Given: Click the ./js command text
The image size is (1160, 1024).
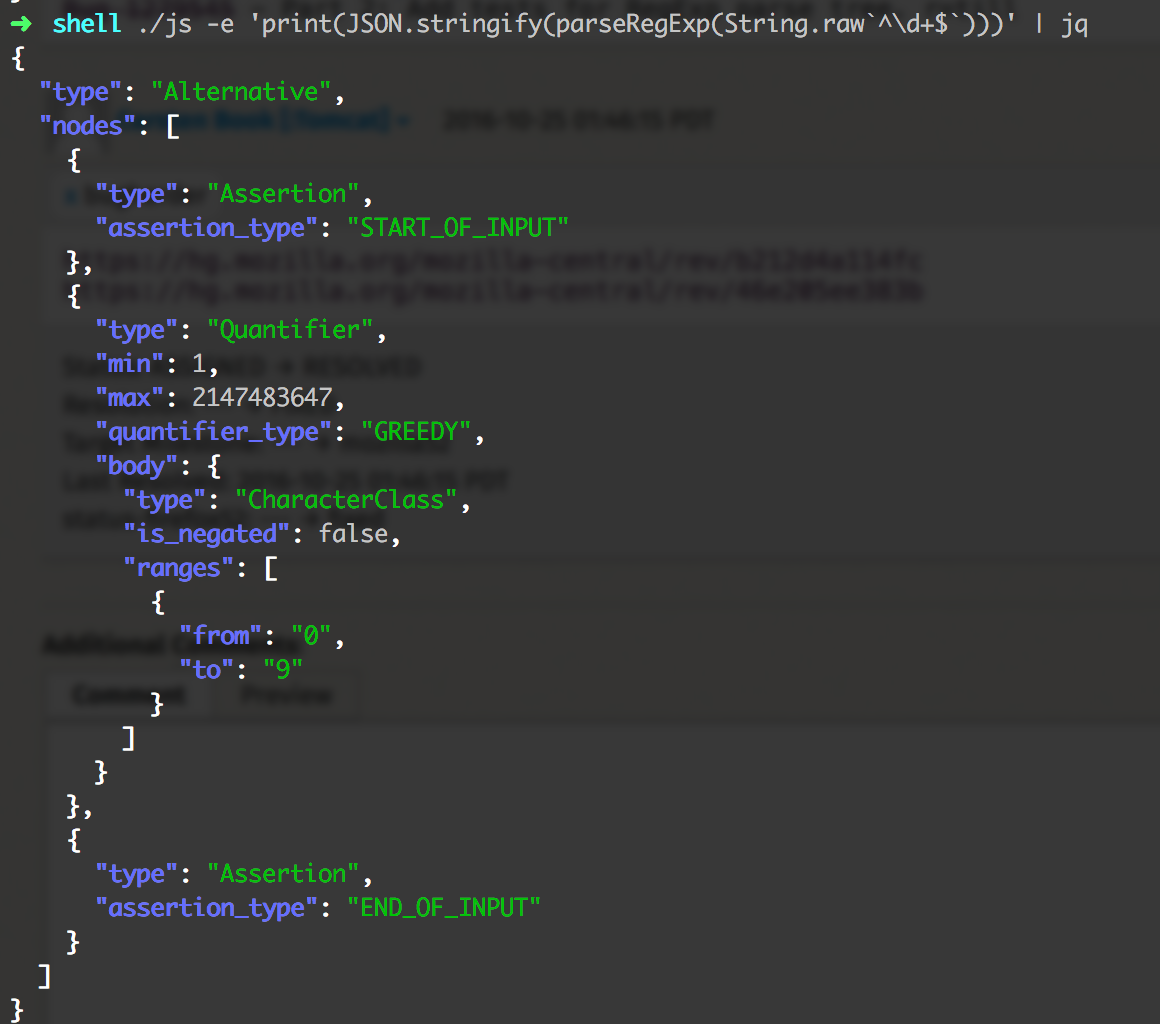Looking at the screenshot, I should [165, 24].
